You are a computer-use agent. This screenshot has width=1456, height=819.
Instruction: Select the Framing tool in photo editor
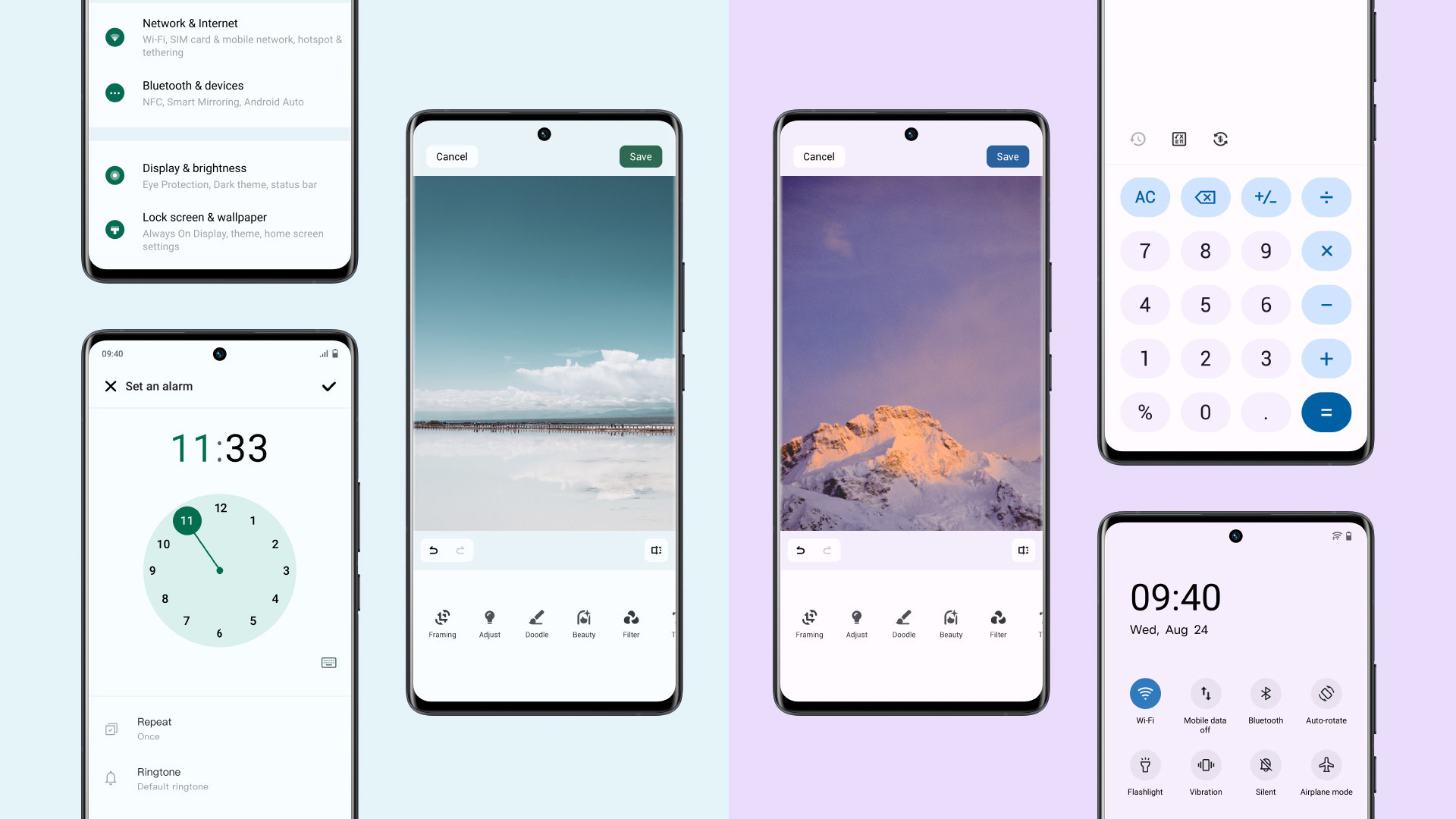pos(440,617)
